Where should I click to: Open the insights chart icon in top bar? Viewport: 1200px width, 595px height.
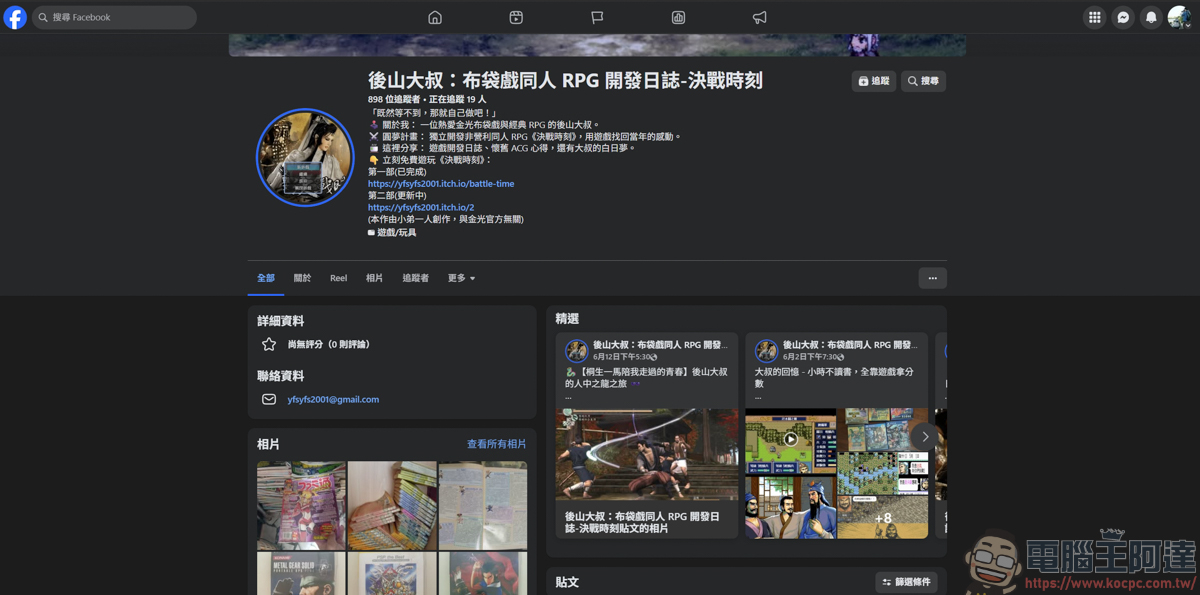click(678, 17)
